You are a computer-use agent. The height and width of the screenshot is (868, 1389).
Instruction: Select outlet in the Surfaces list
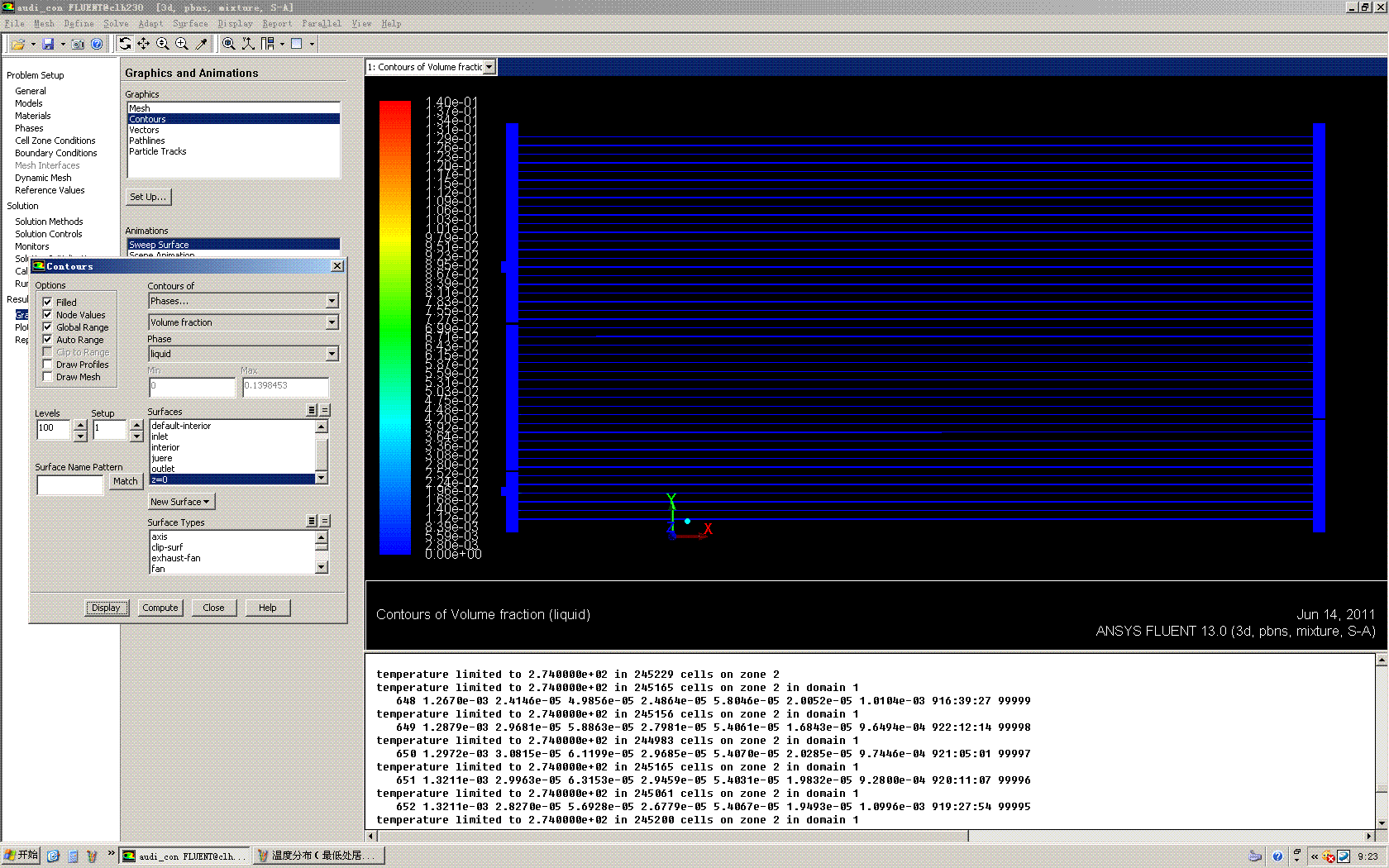[232, 469]
